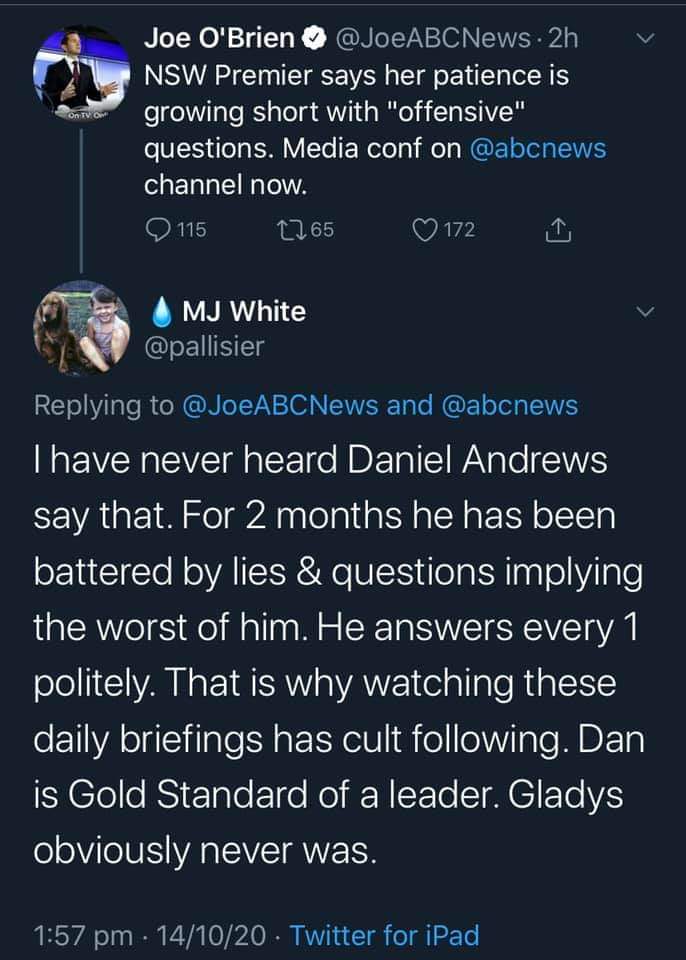Screen dimensions: 686x960
Task: Click the MJ White display name
Action: 244,312
